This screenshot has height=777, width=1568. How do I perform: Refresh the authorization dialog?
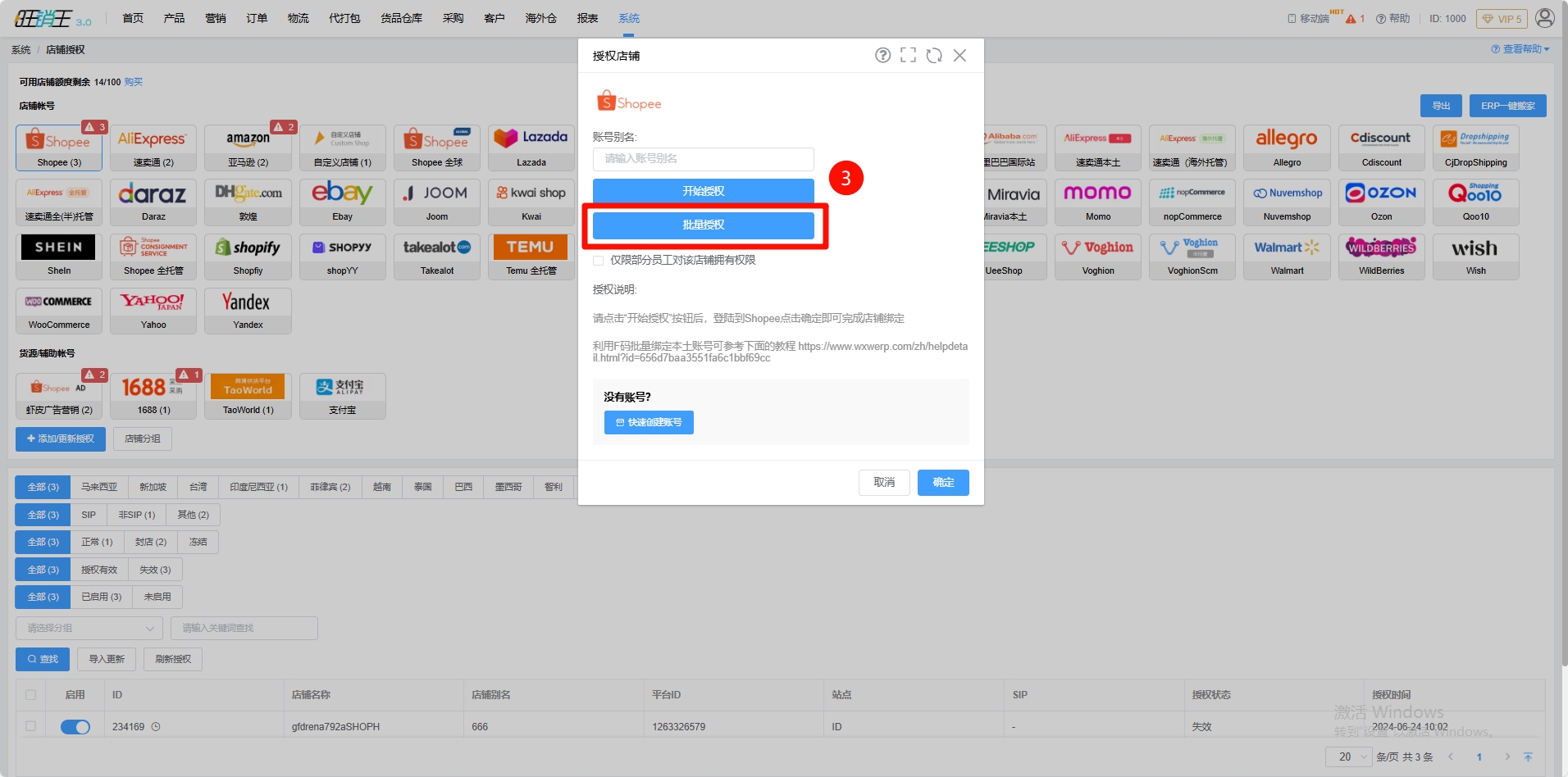point(934,55)
